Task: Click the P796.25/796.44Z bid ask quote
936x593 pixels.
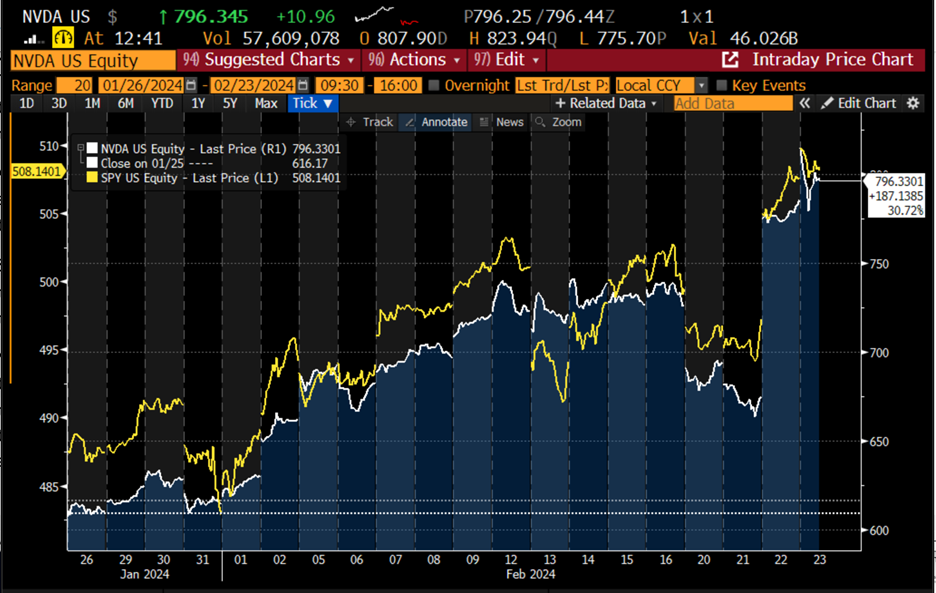Action: point(539,17)
